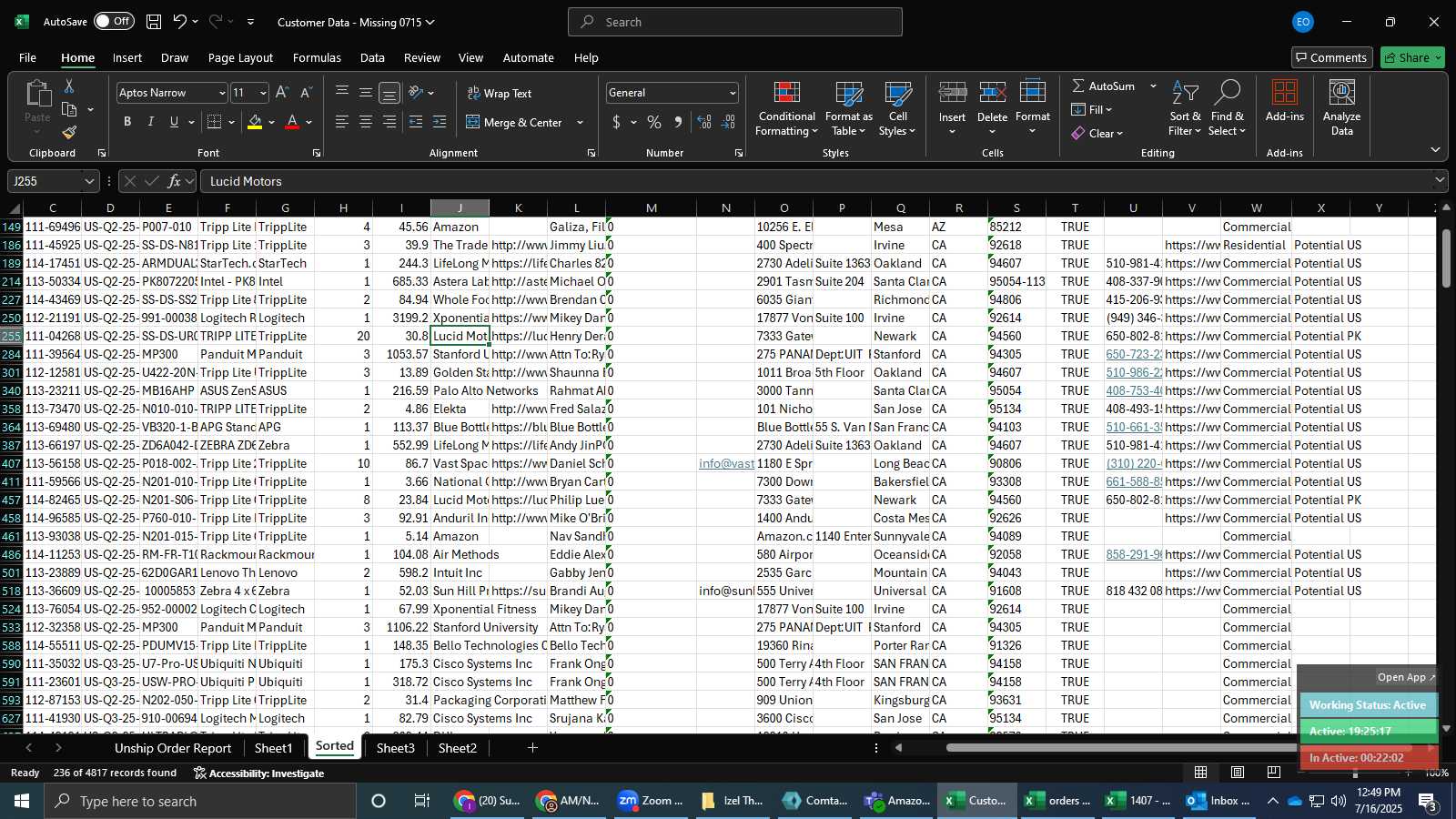This screenshot has width=1456, height=819.
Task: Decrease font size with smaller A icon
Action: (306, 93)
